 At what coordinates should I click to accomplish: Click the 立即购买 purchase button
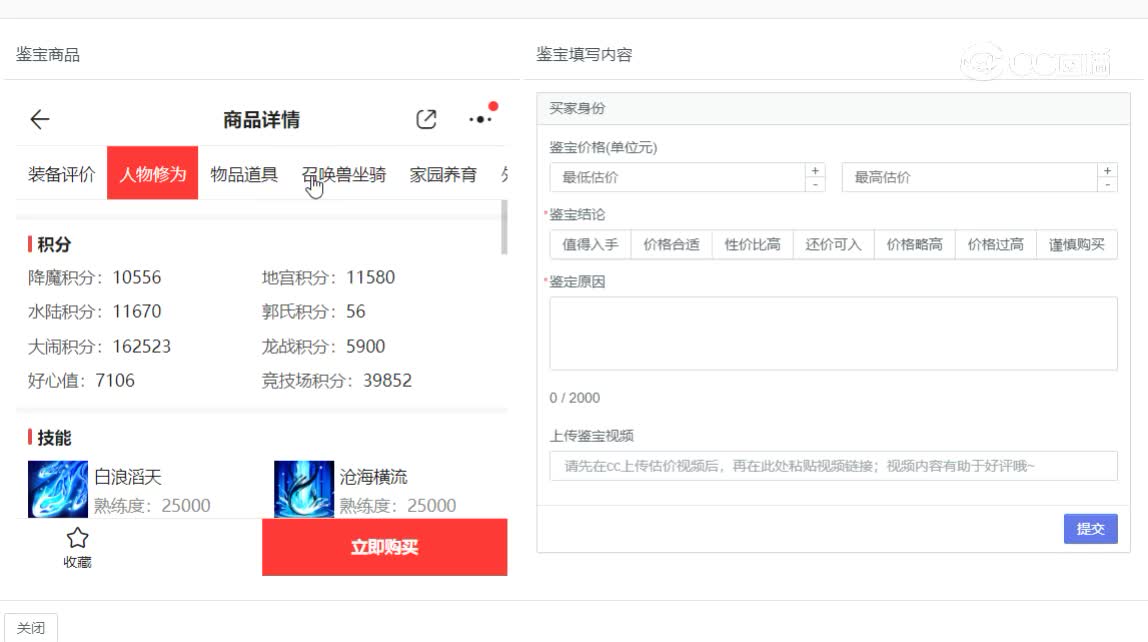[x=384, y=546]
